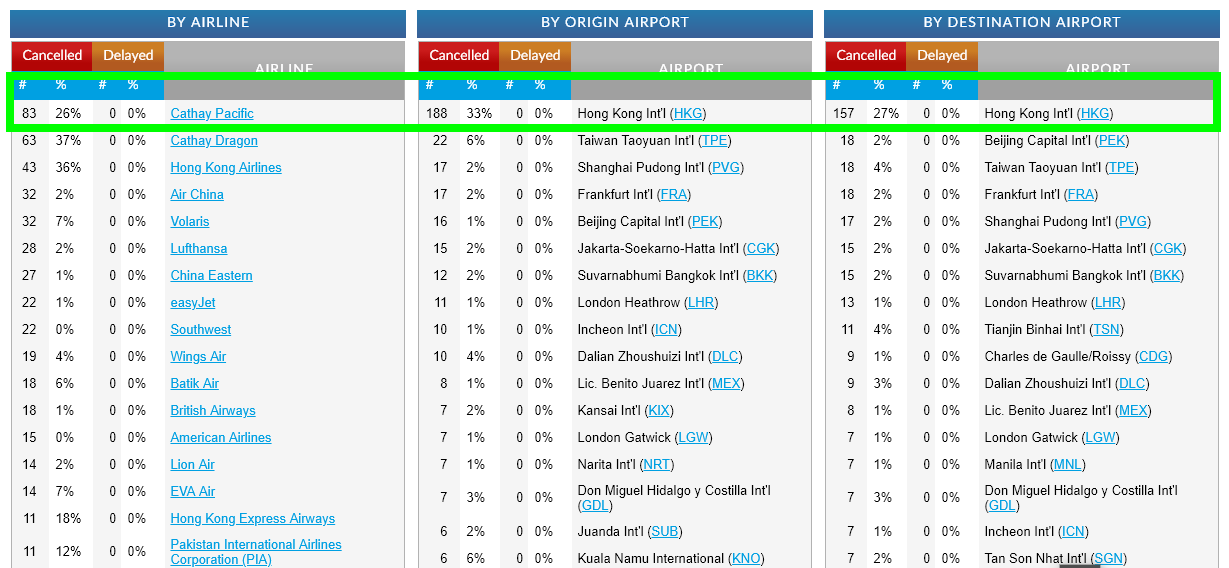Select Cancelled tab in By Origin Airport panel

point(459,56)
